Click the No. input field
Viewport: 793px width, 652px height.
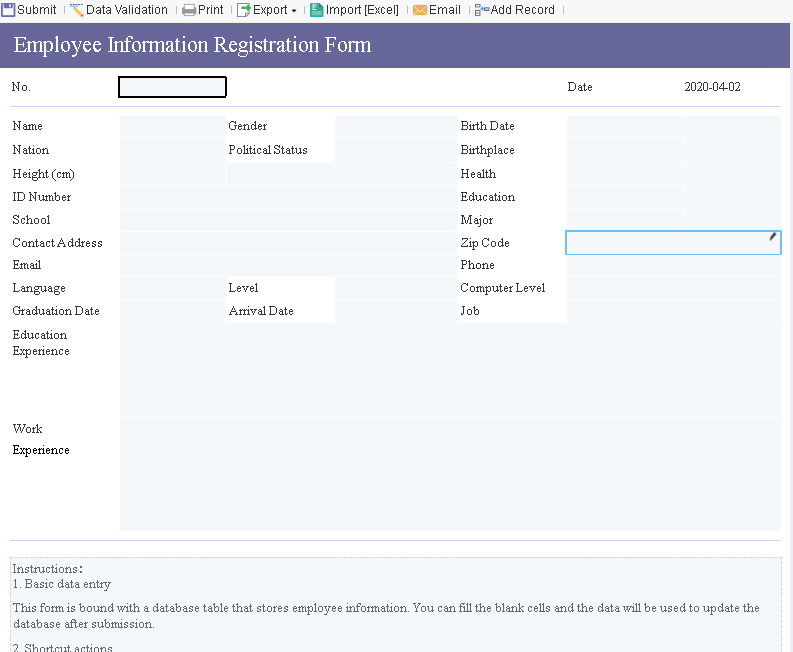172,87
